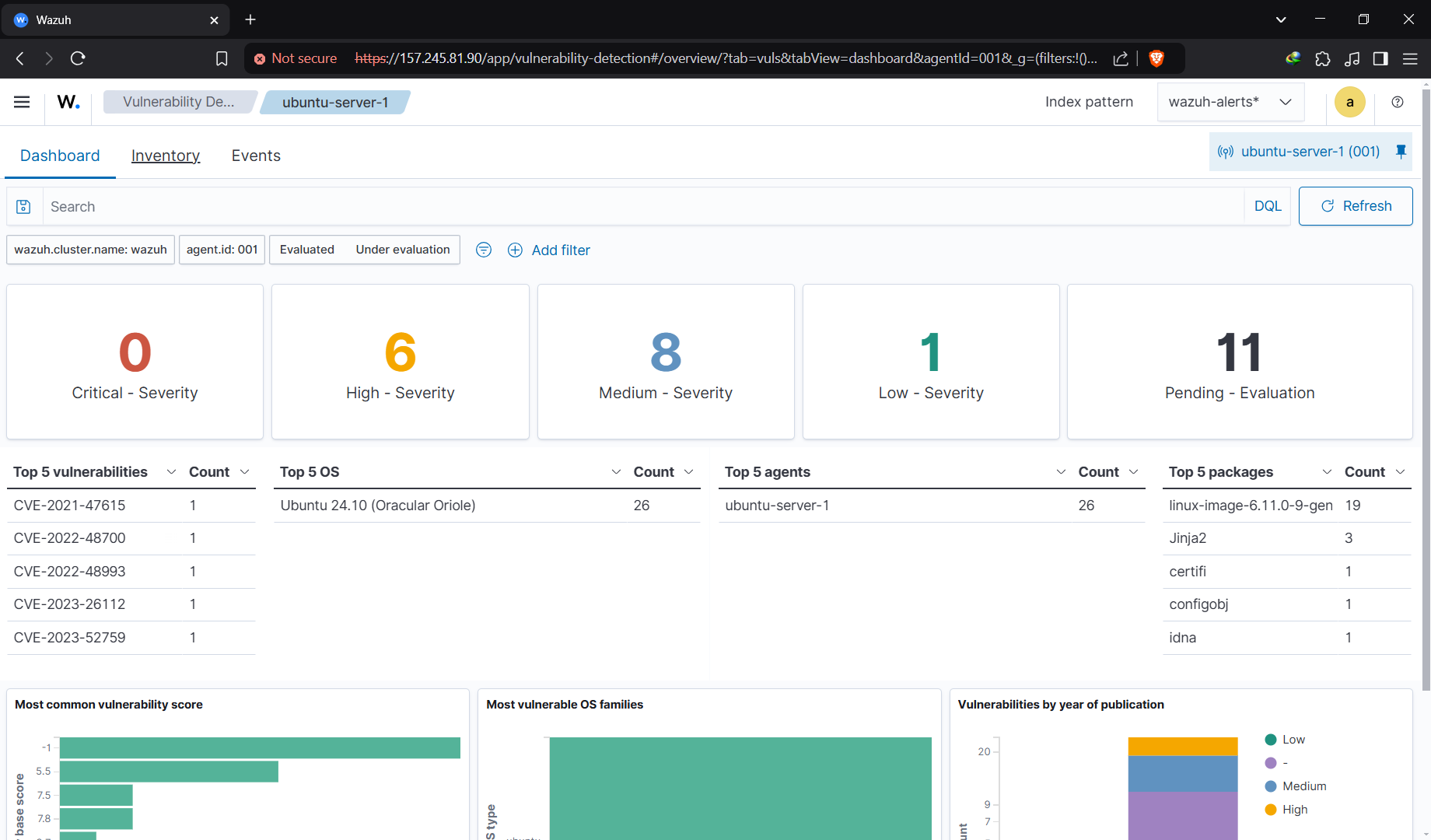Viewport: 1431px width, 840px height.
Task: Click the Vulnerability De... breadcrumb
Action: coord(178,102)
